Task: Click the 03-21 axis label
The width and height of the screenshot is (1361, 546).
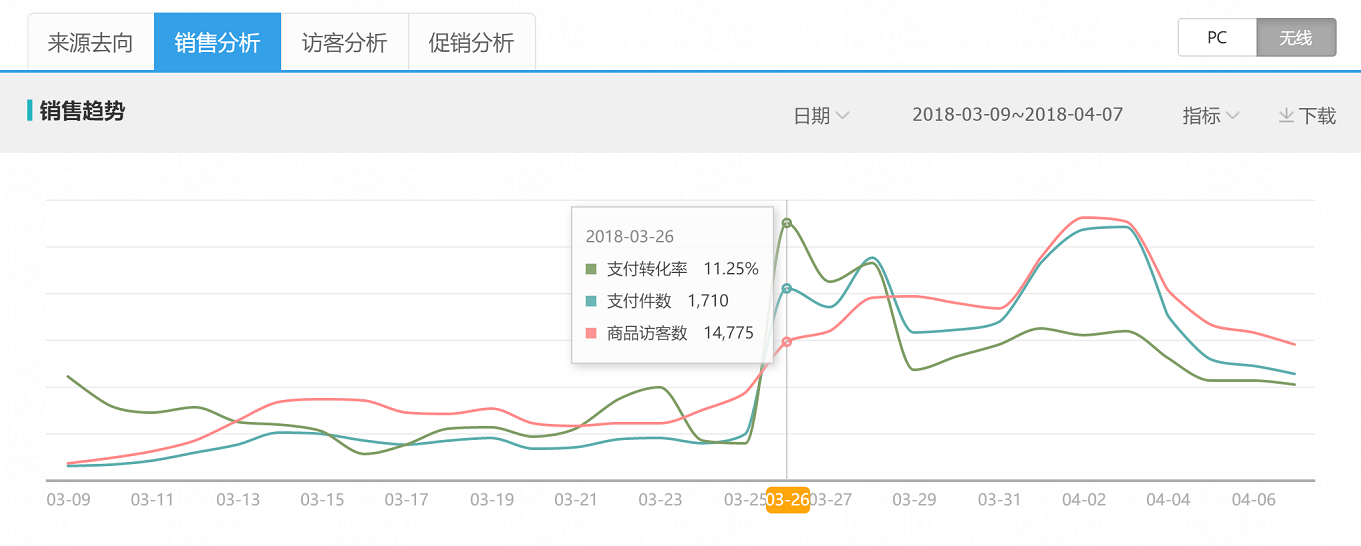Action: click(575, 500)
